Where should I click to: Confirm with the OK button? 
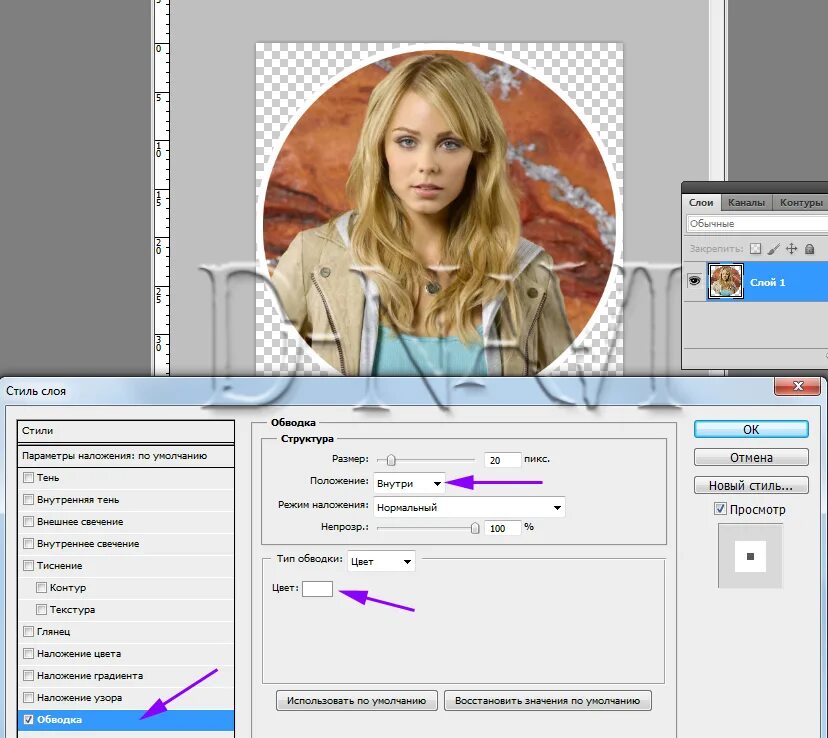click(751, 429)
